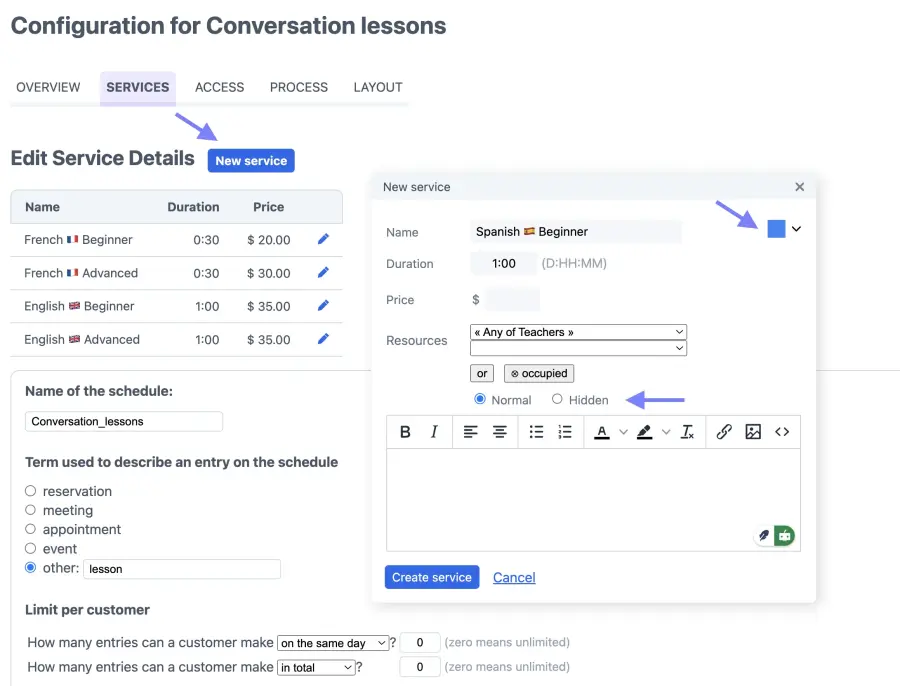Viewport: 900px width, 686px height.
Task: Edit the French Beginner service pencil icon
Action: tap(323, 239)
